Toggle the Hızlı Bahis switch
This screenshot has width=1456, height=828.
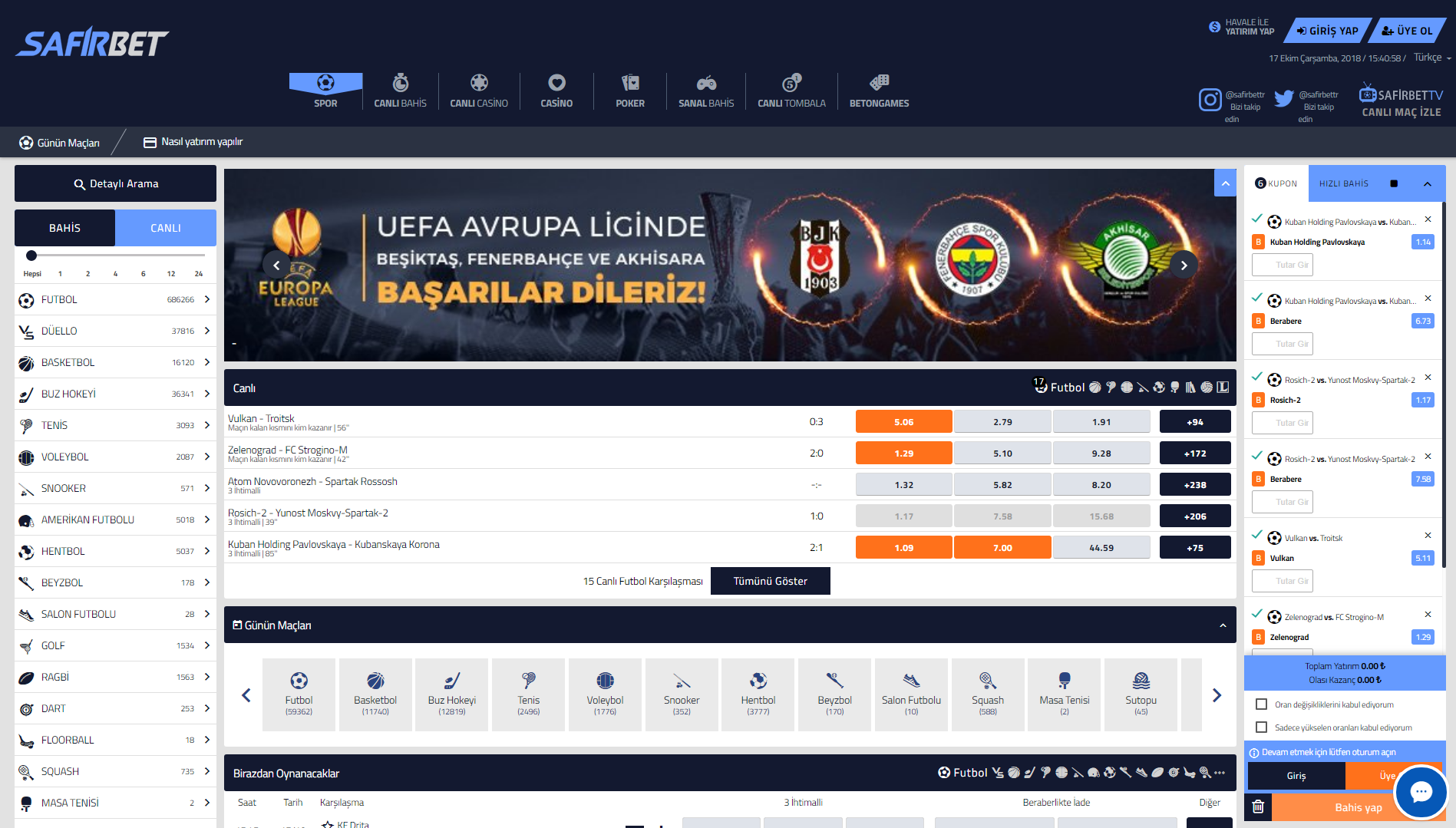(1394, 184)
